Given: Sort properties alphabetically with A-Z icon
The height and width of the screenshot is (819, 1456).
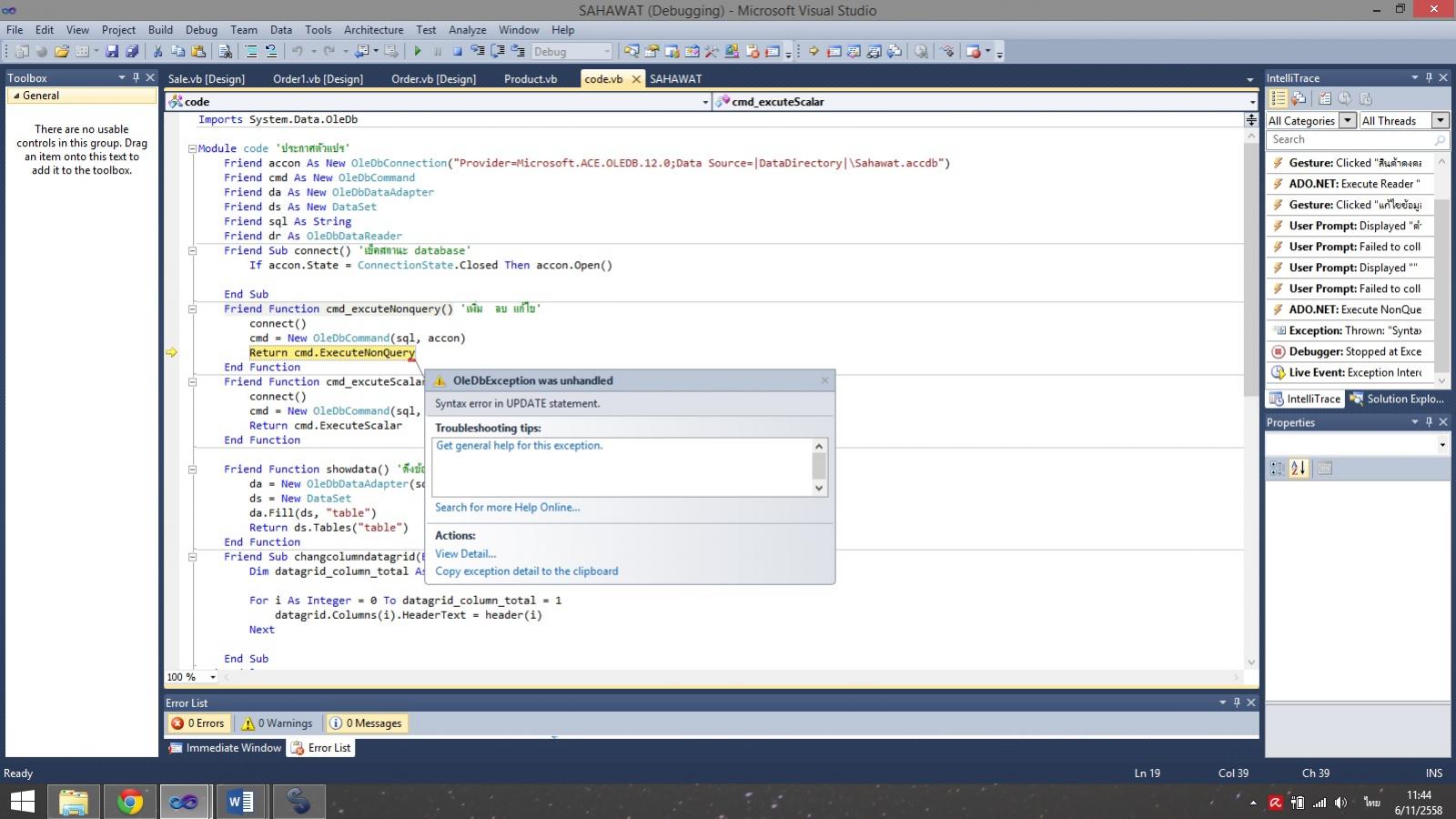Looking at the screenshot, I should pyautogui.click(x=1298, y=468).
